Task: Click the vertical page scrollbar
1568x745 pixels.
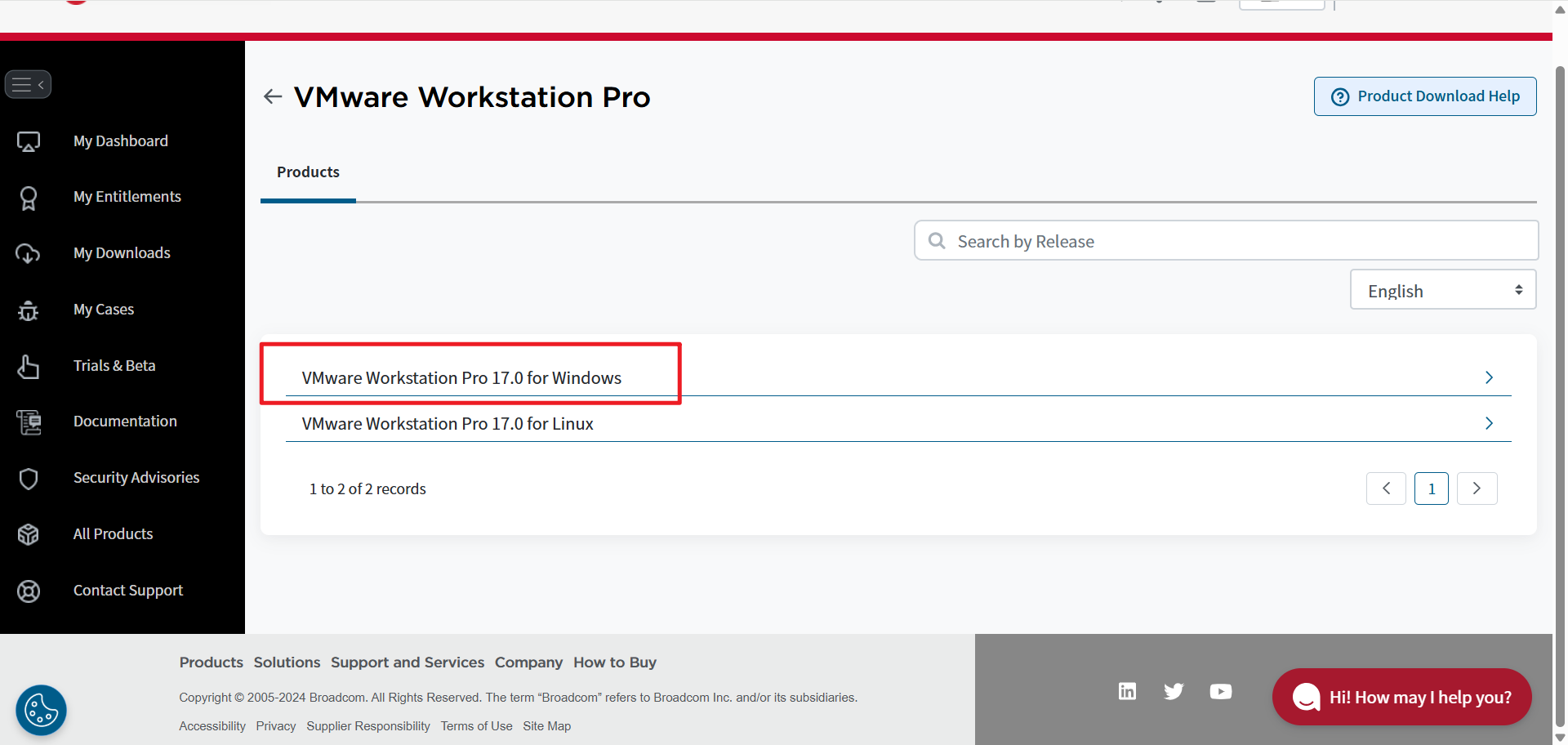Action: click(x=1560, y=396)
